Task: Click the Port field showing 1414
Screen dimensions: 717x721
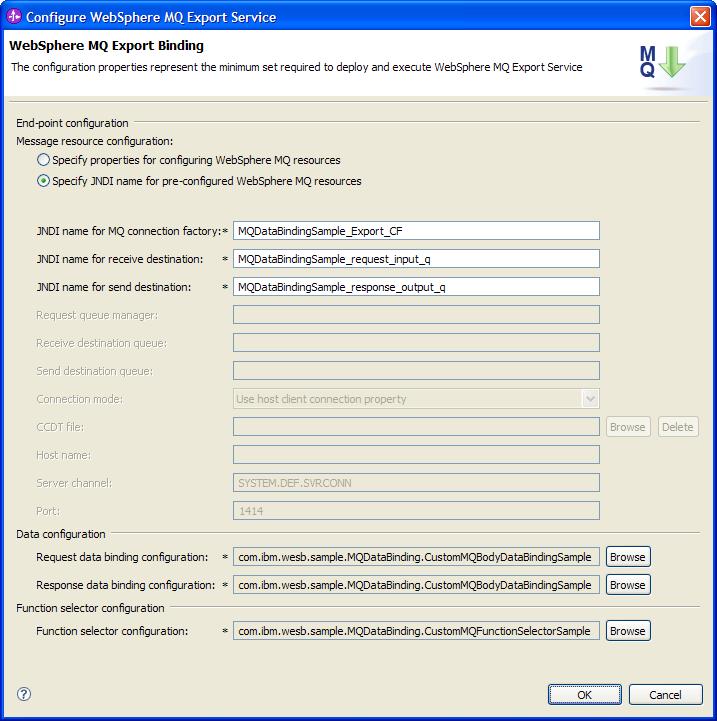Action: point(416,511)
